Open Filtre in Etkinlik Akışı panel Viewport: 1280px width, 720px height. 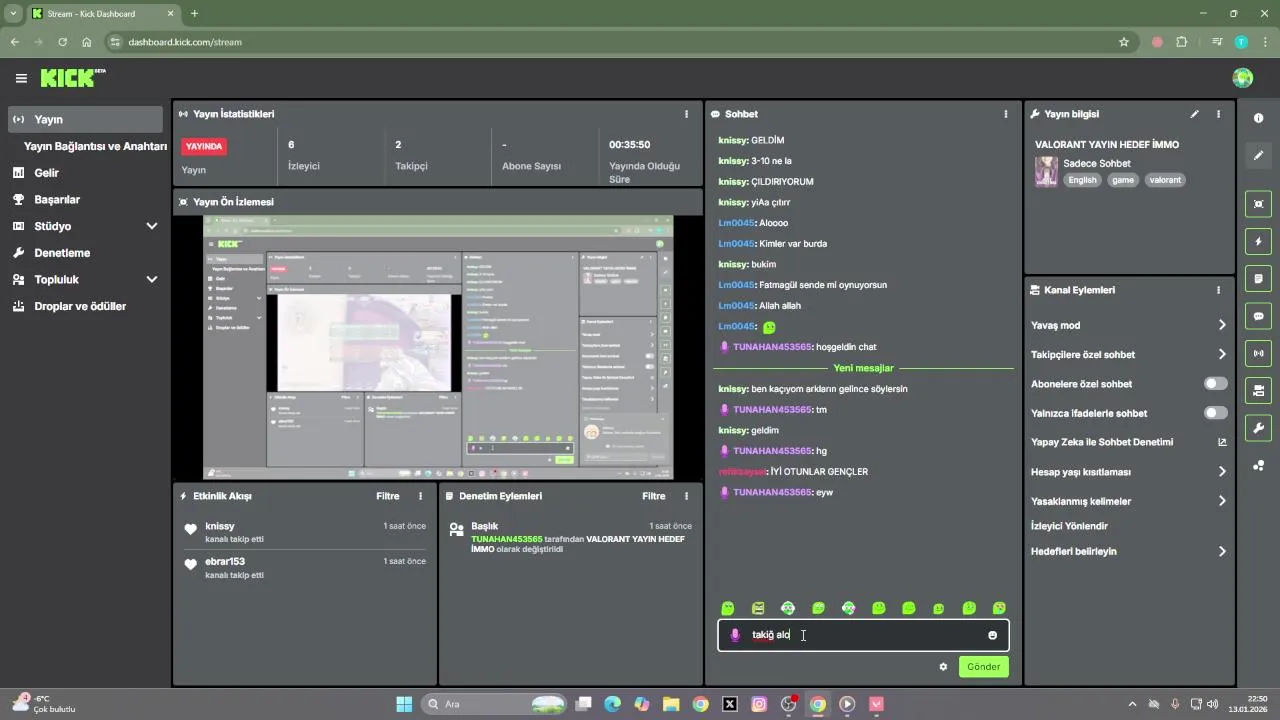point(387,496)
